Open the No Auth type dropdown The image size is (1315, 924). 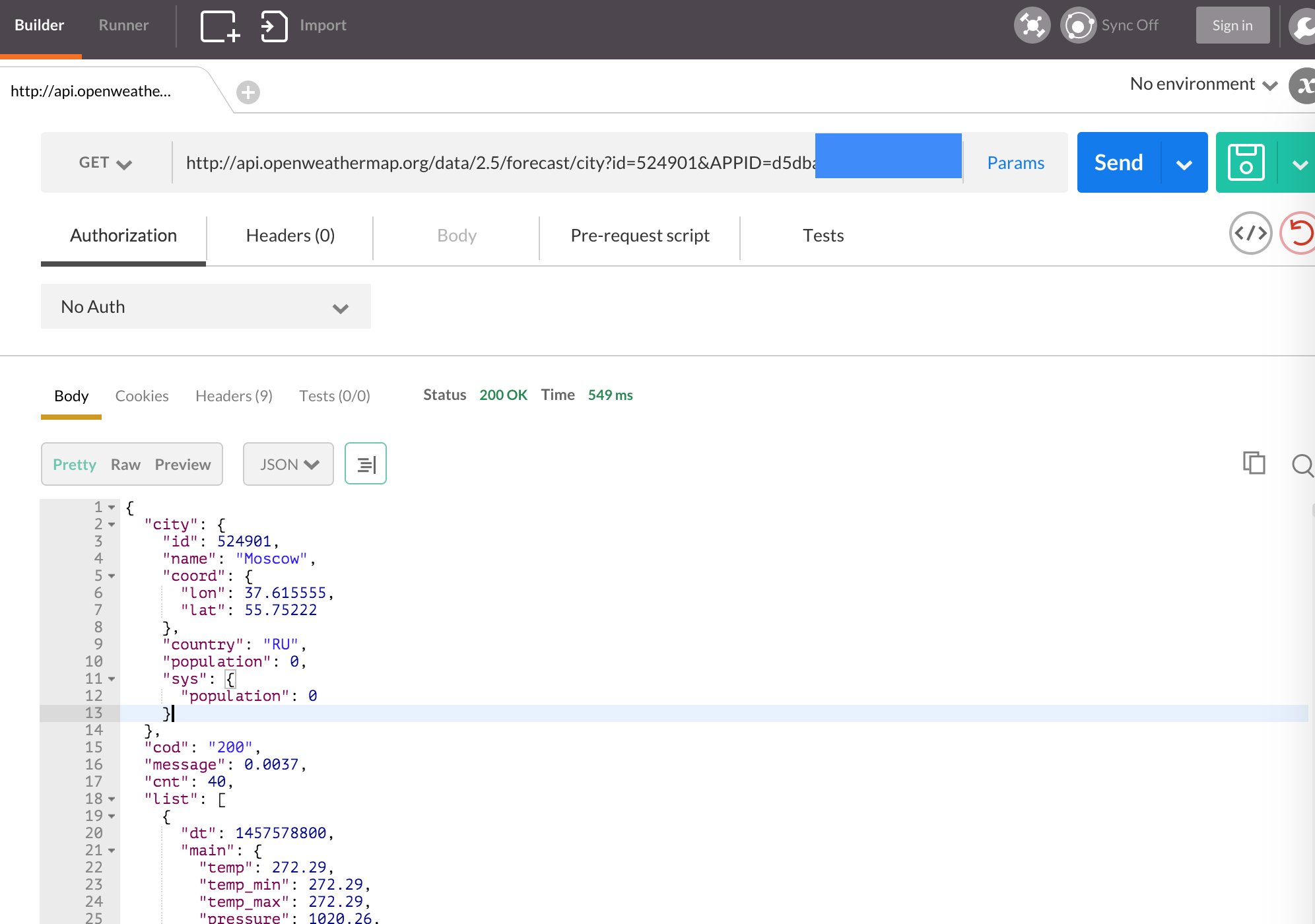206,307
